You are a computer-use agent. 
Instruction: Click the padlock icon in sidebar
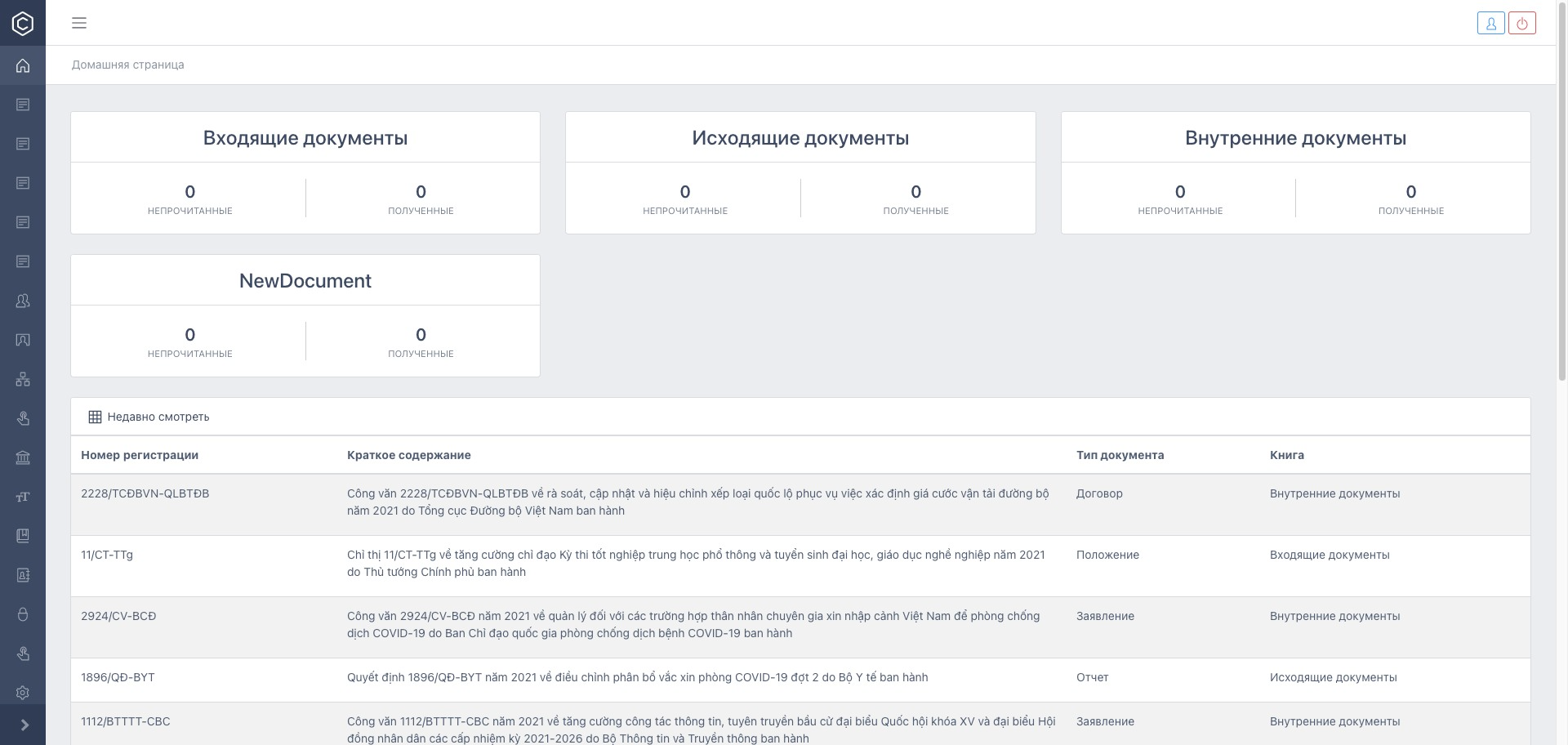coord(23,614)
